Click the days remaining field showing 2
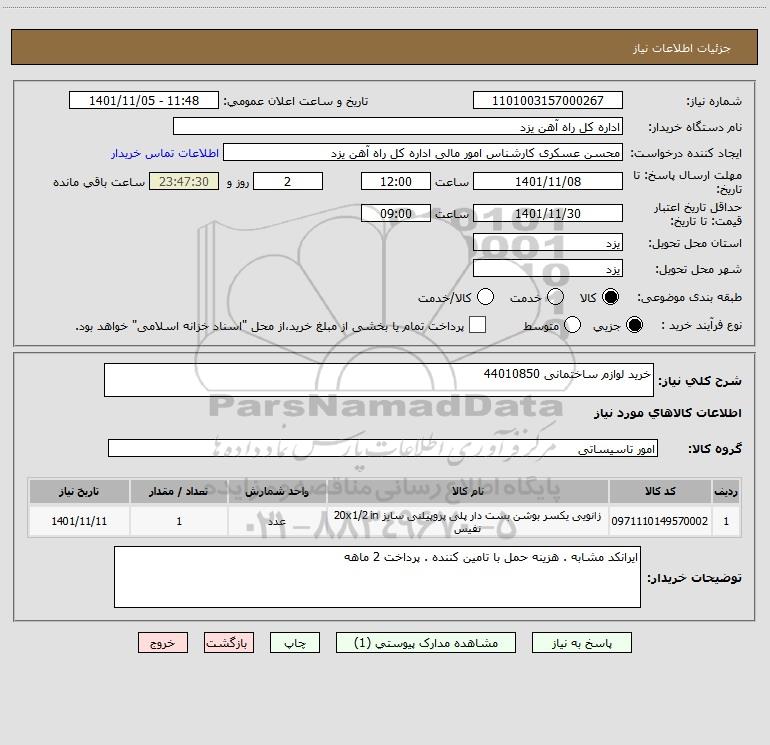 pyautogui.click(x=288, y=181)
